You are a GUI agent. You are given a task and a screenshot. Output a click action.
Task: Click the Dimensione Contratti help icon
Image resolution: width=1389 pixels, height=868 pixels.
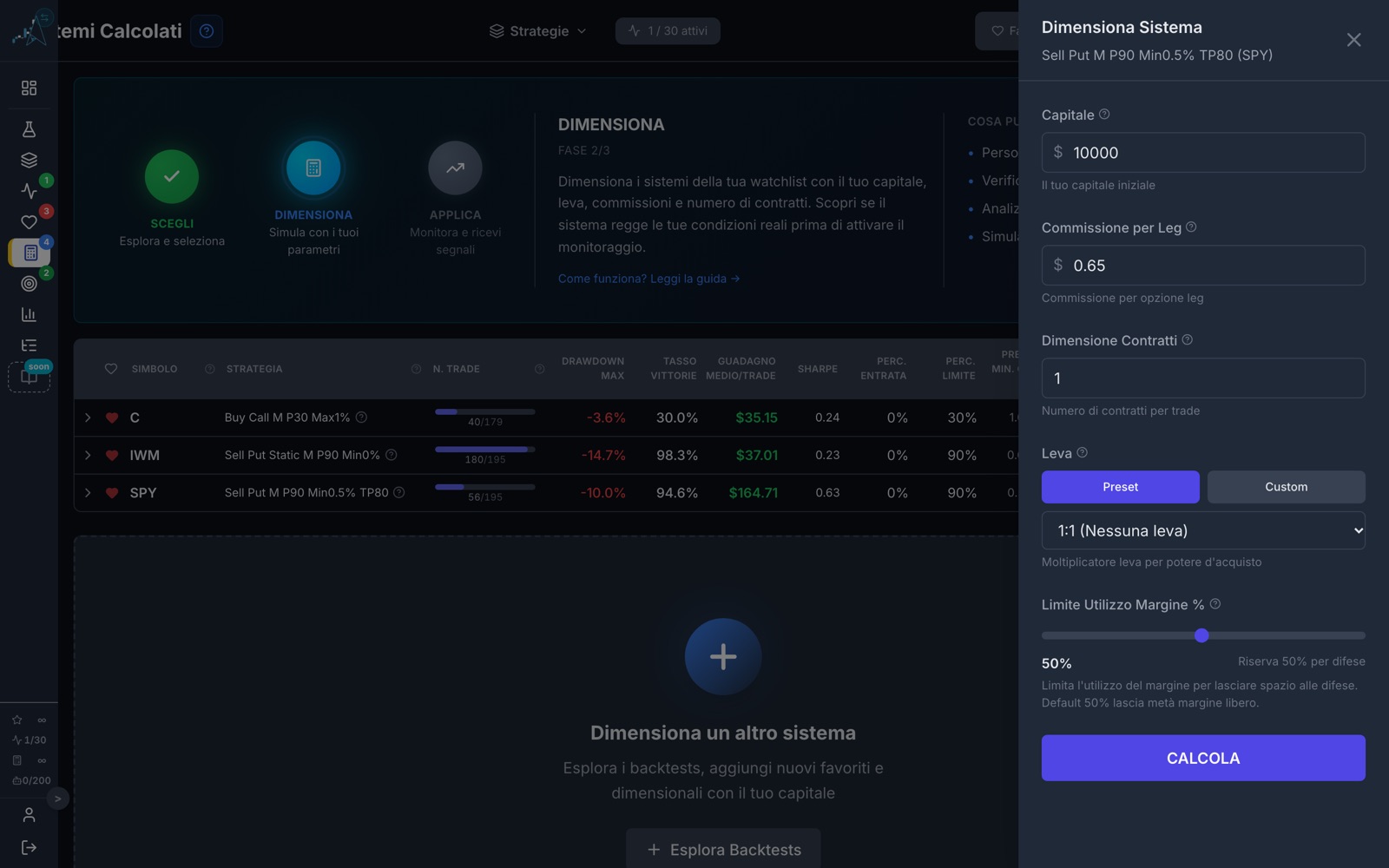(1187, 340)
